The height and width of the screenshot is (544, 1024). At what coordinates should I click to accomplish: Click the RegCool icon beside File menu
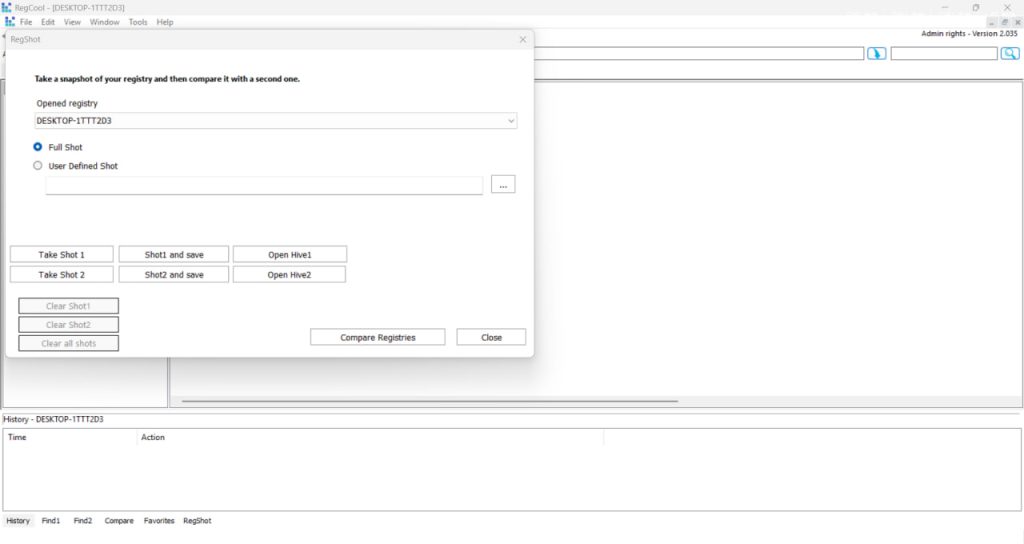click(x=10, y=22)
